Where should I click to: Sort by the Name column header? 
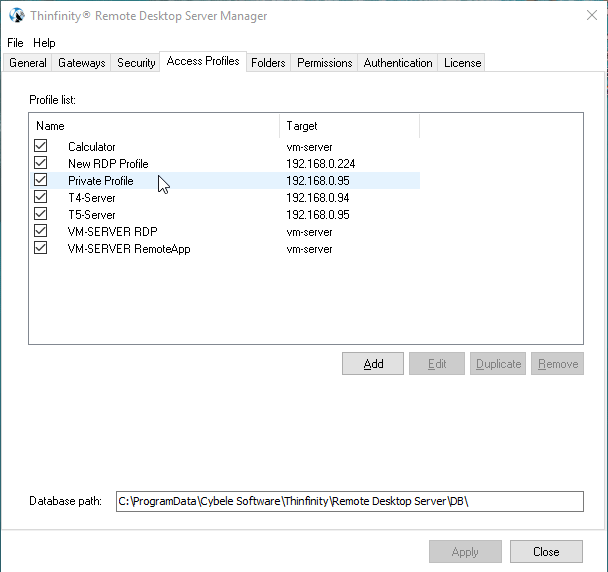[x=155, y=126]
